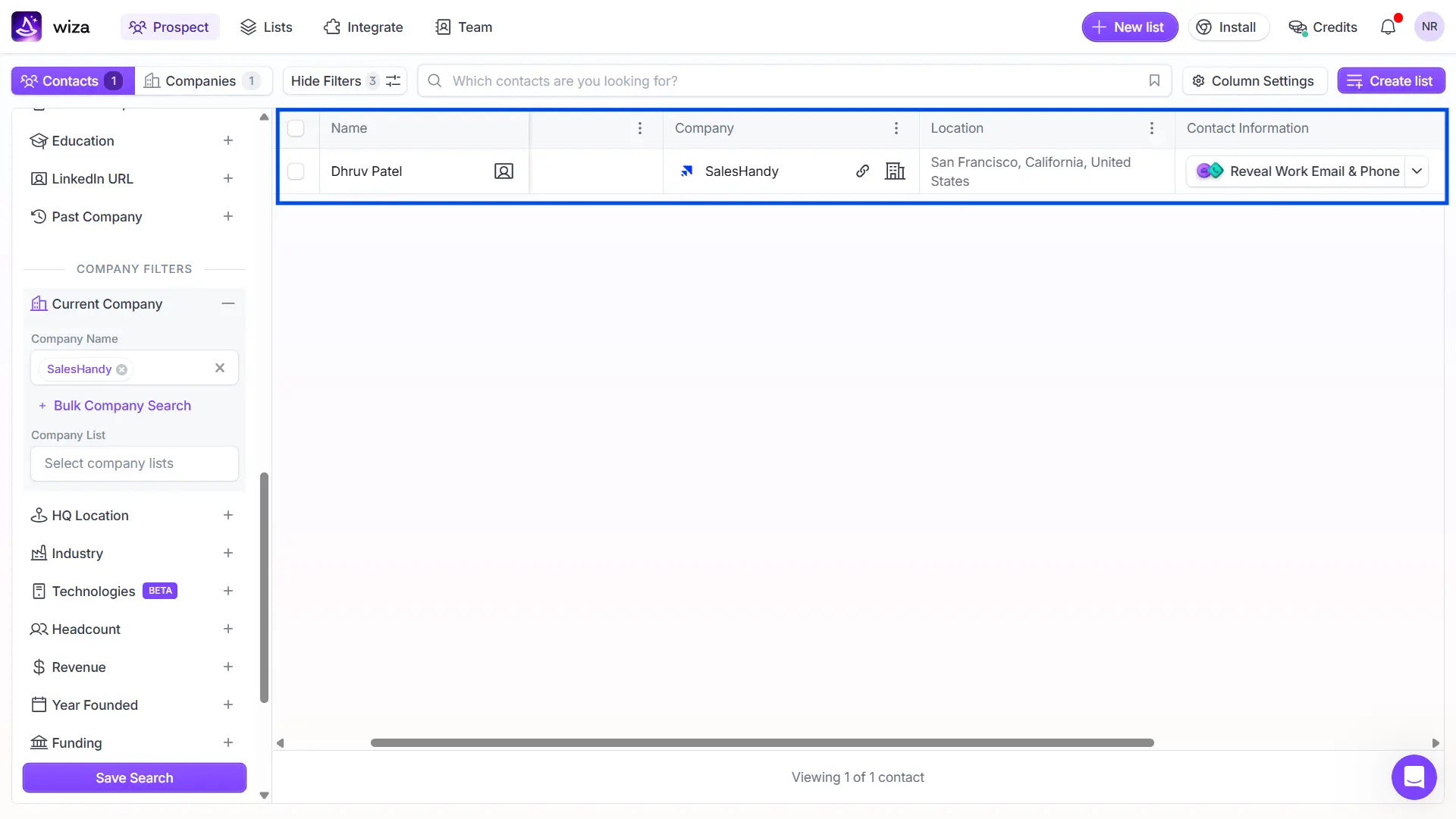This screenshot has height=819, width=1456.
Task: Click the Save Search button
Action: [134, 777]
